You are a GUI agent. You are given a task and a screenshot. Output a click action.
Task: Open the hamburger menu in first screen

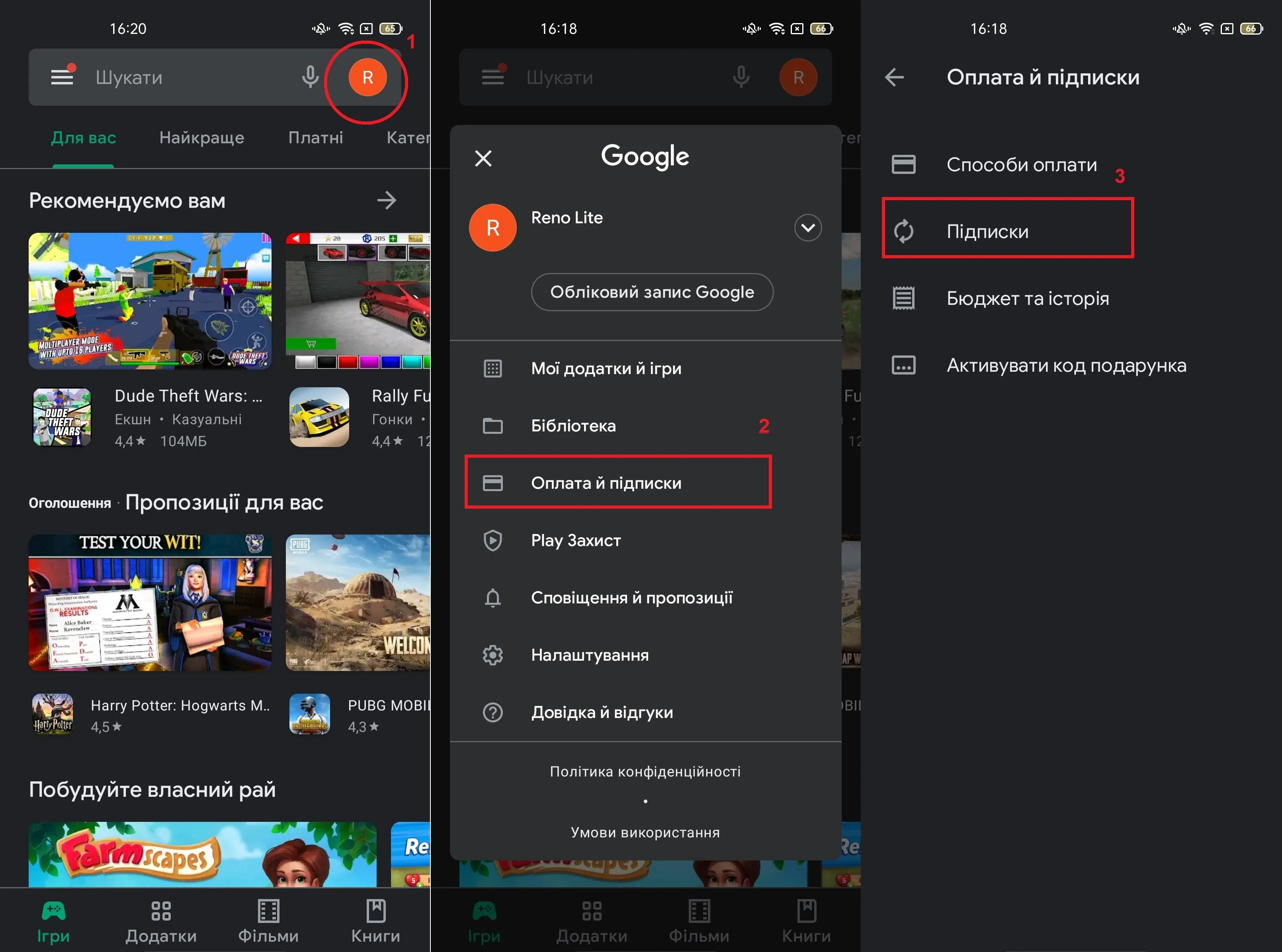(62, 77)
